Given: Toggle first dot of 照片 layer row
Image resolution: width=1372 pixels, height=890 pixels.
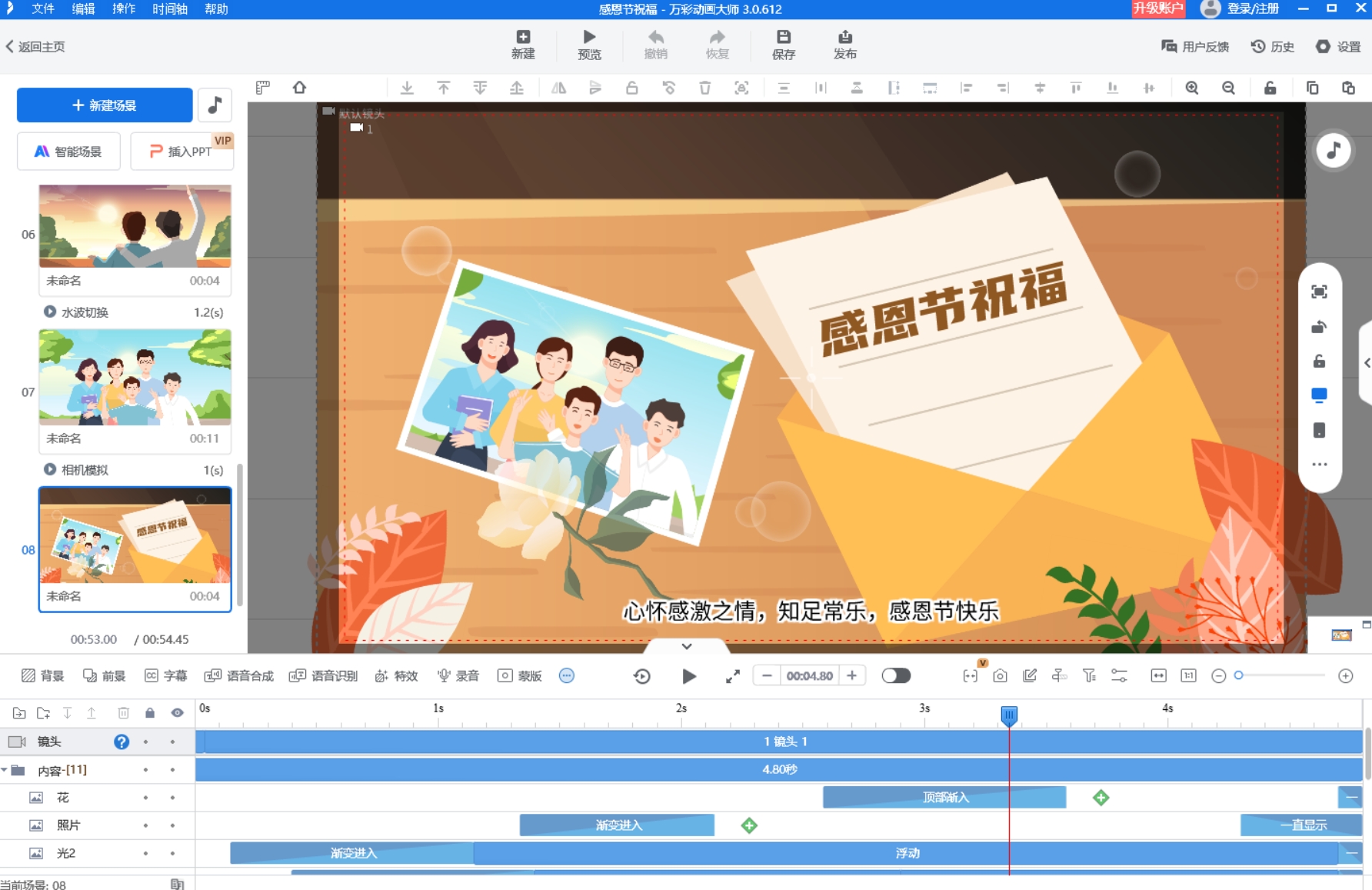Looking at the screenshot, I should [145, 825].
